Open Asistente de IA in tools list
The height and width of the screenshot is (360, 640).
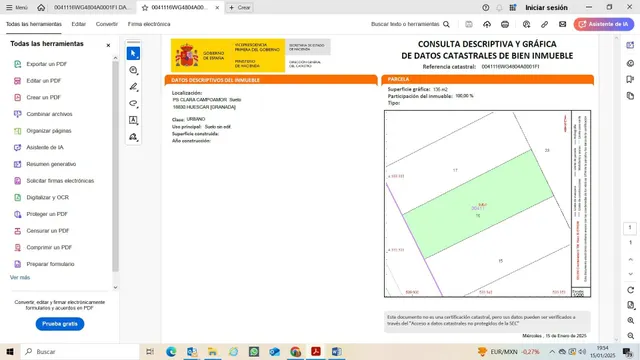(x=38, y=147)
